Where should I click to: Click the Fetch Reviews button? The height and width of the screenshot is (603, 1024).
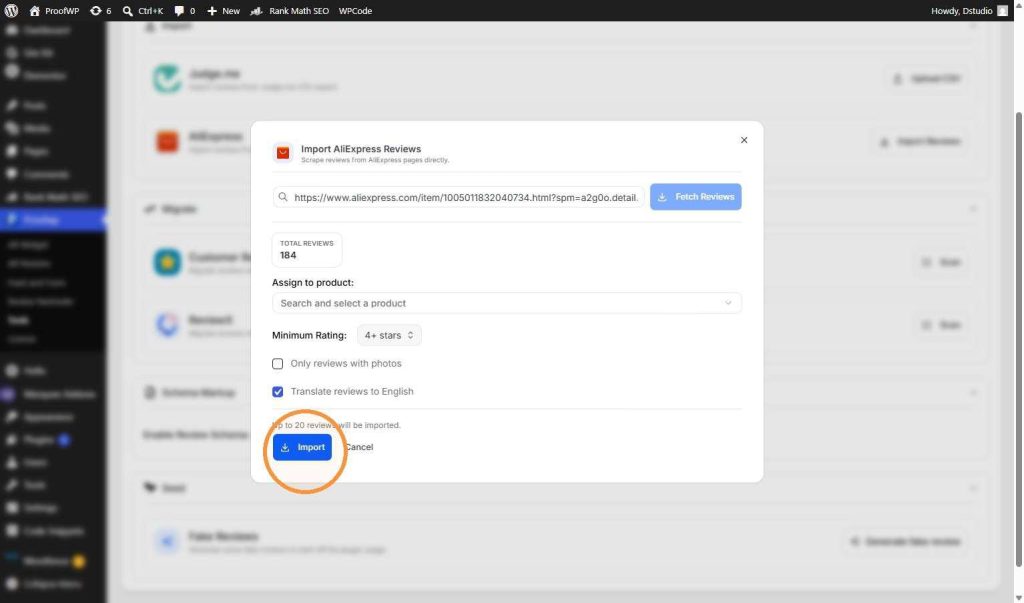tap(696, 197)
